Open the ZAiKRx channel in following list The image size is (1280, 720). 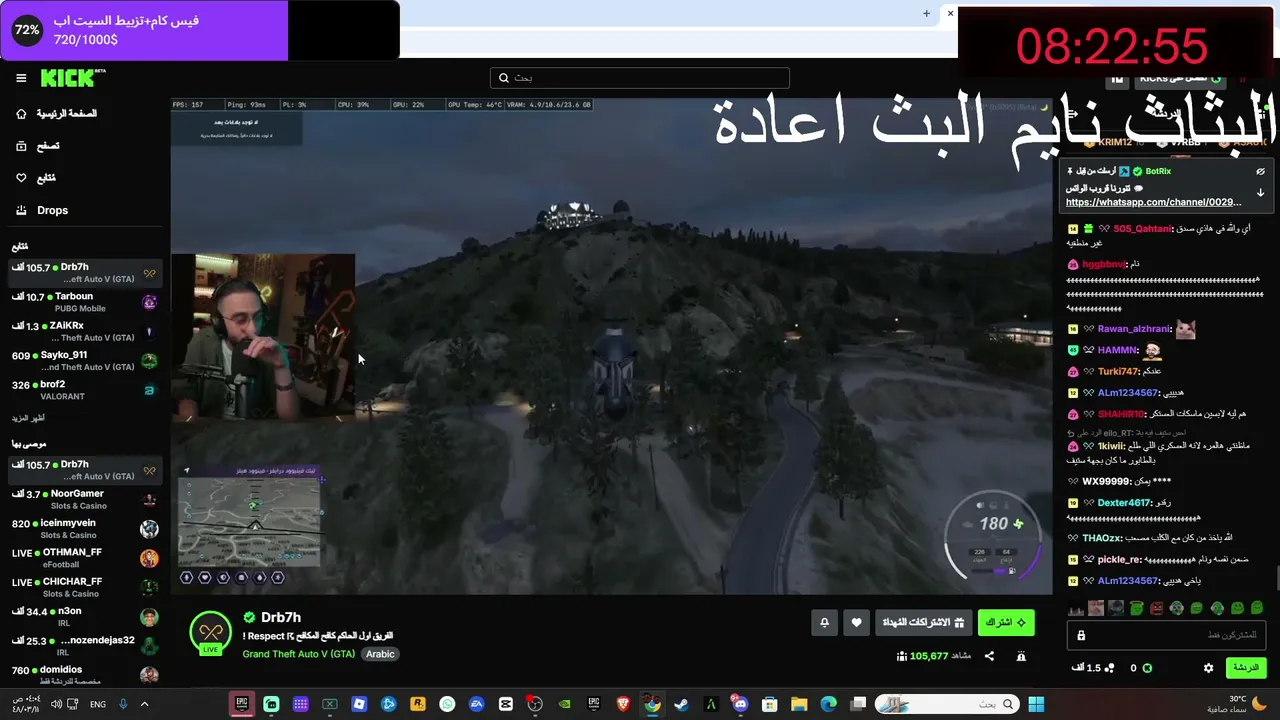(85, 331)
